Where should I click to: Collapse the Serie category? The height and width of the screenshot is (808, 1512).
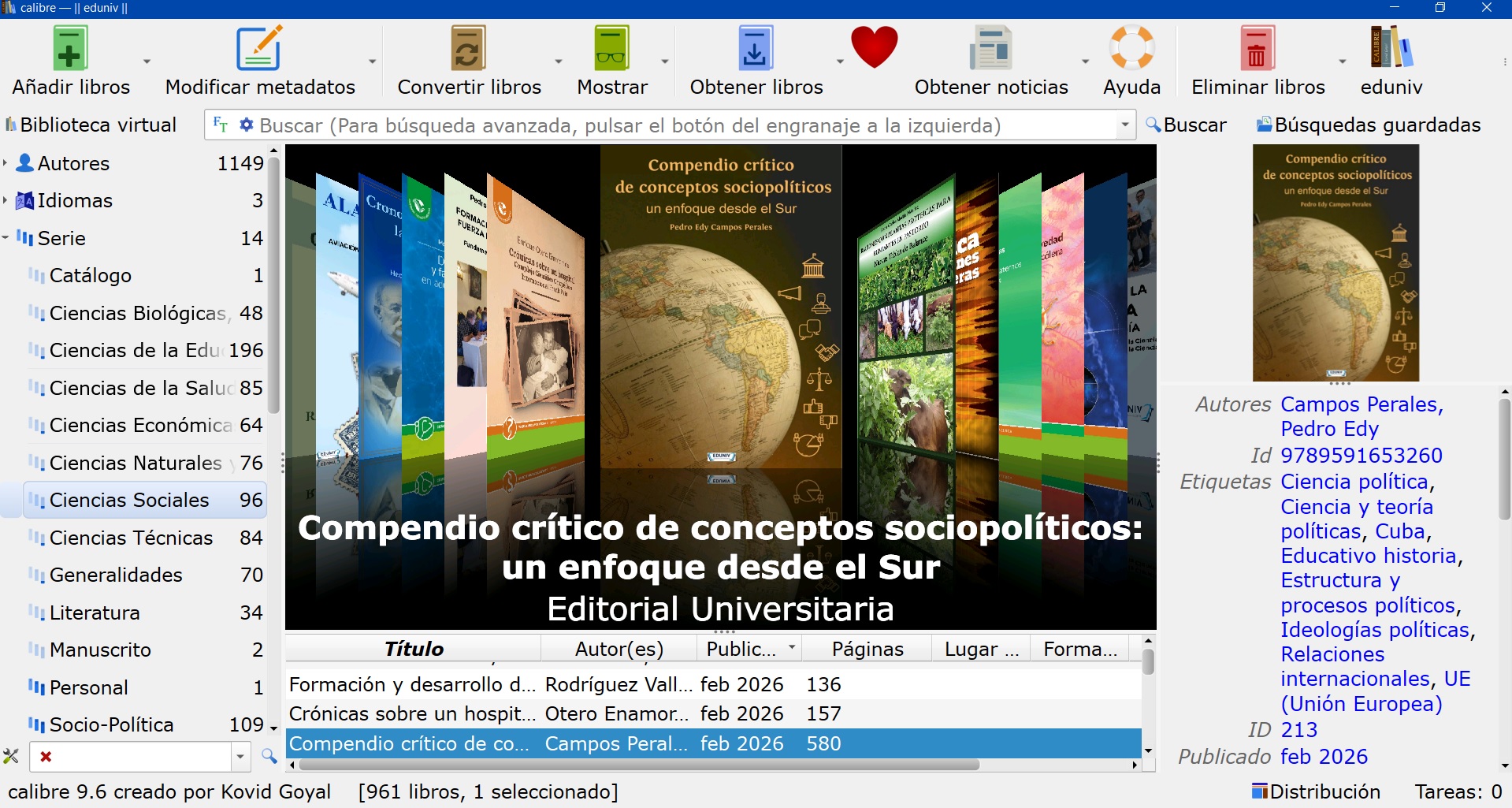pos(6,238)
